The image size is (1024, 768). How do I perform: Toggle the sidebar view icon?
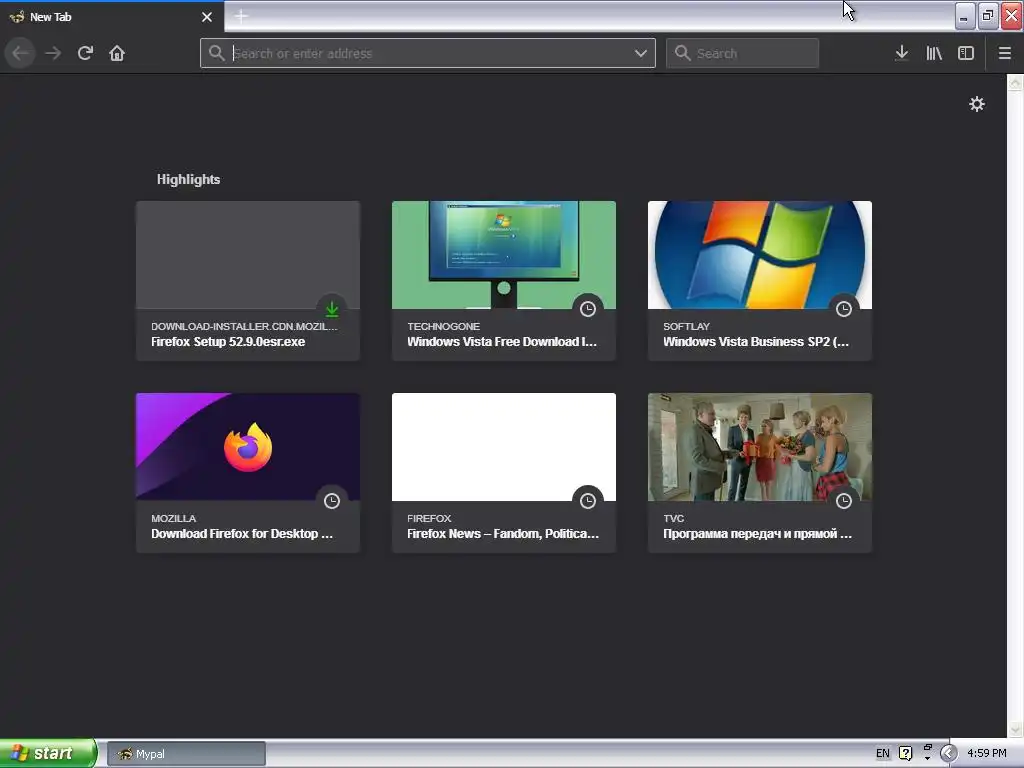(x=966, y=53)
